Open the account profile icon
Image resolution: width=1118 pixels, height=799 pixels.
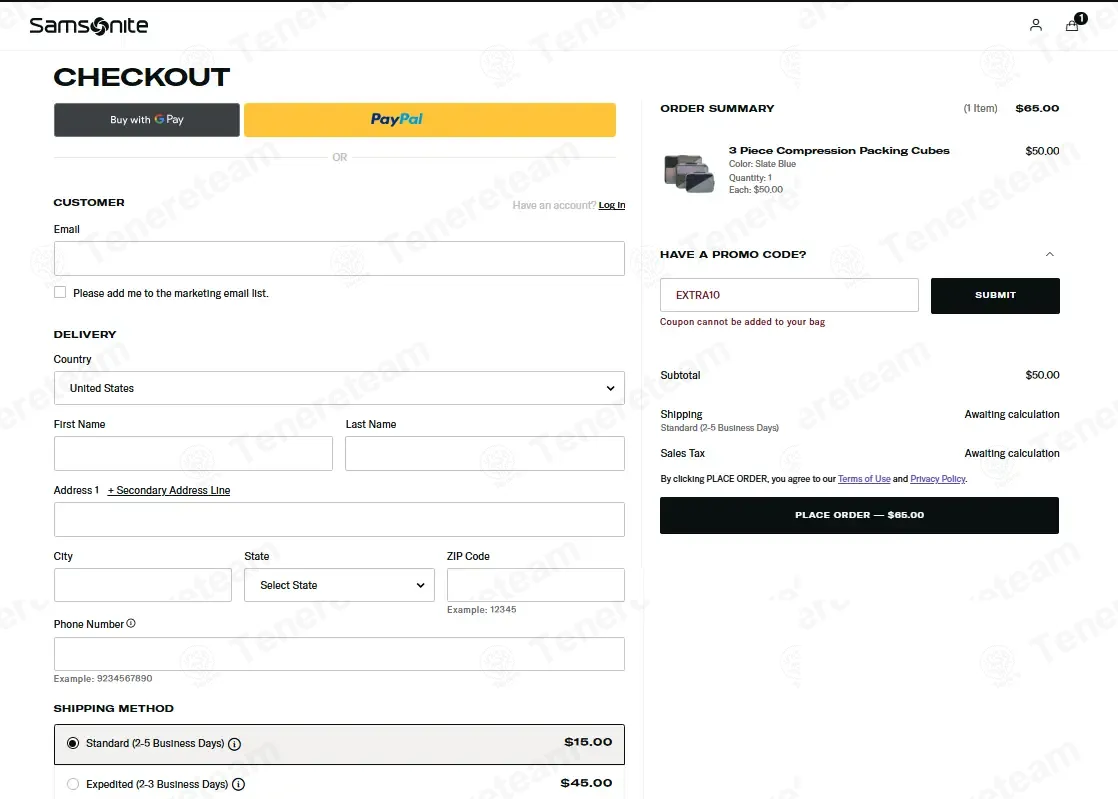pos(1035,25)
